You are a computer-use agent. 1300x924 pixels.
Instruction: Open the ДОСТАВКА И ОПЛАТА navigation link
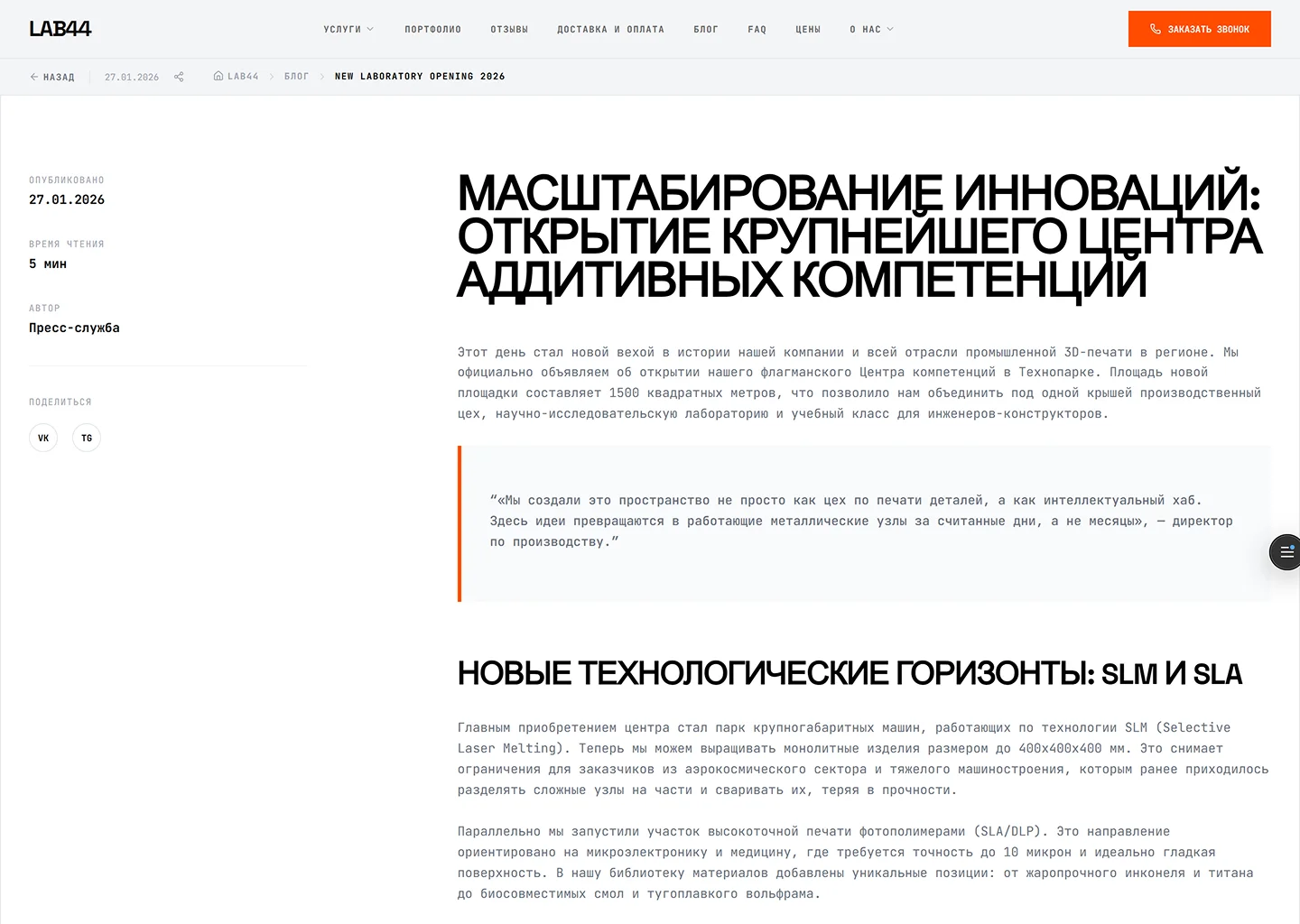tap(611, 28)
